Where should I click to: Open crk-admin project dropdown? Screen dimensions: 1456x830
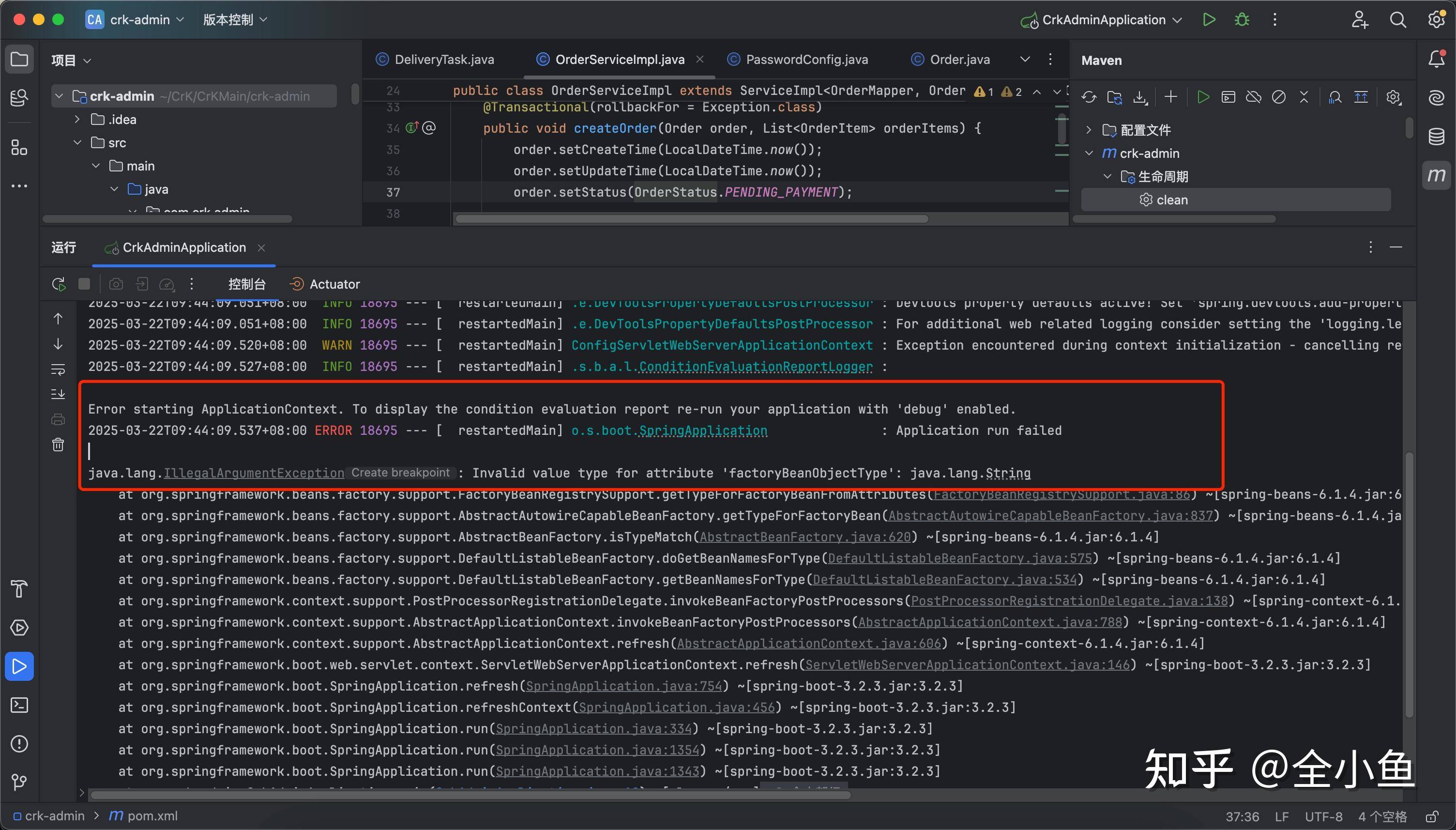135,20
